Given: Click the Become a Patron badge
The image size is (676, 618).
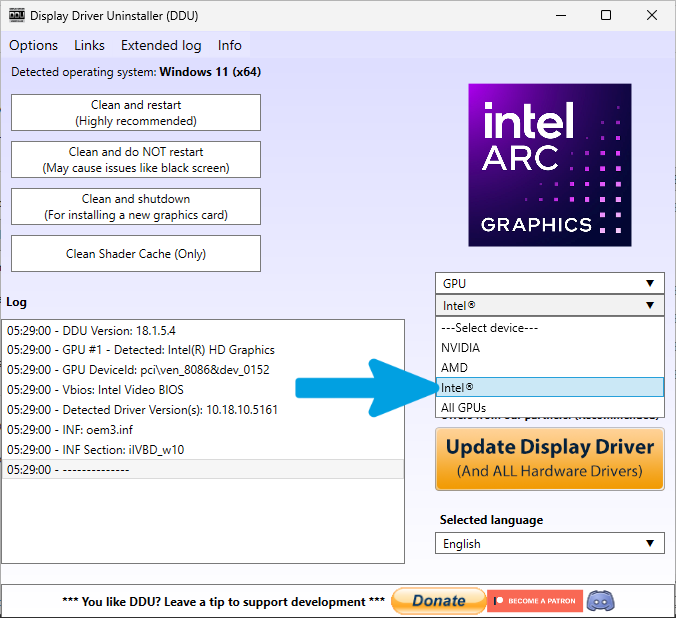Looking at the screenshot, I should point(535,601).
